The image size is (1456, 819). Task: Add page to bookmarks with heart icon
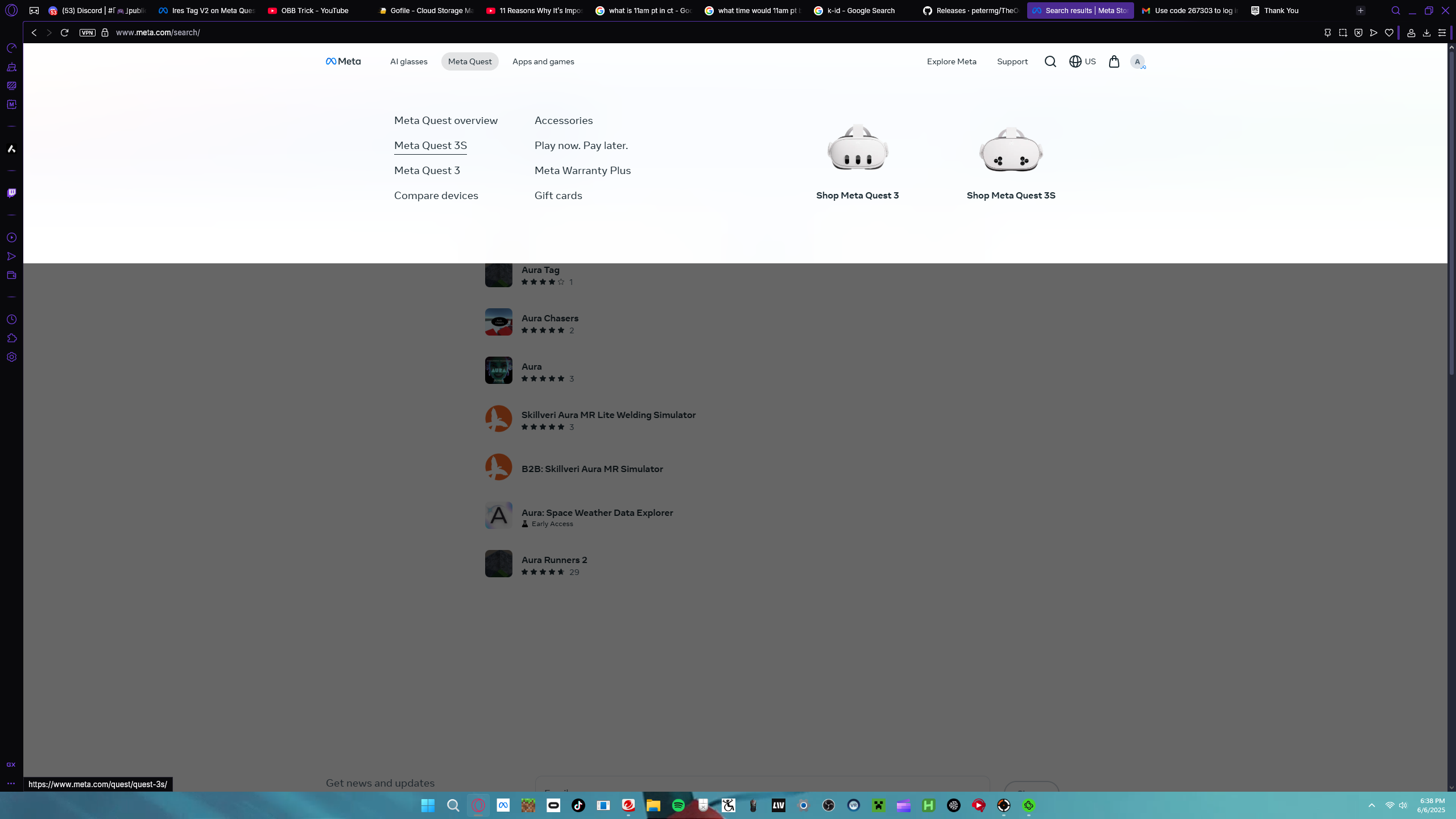click(1389, 33)
